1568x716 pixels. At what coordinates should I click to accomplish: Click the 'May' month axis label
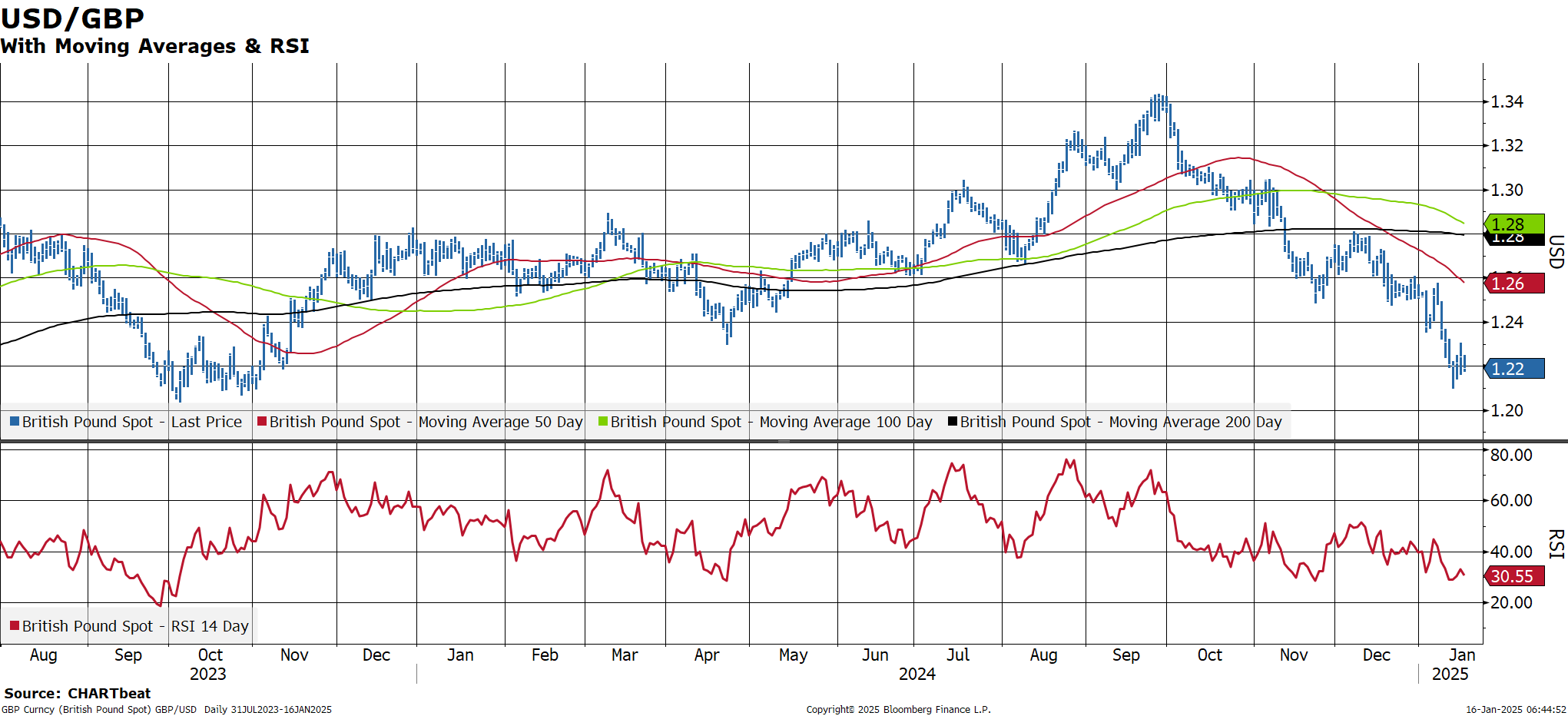coord(793,655)
